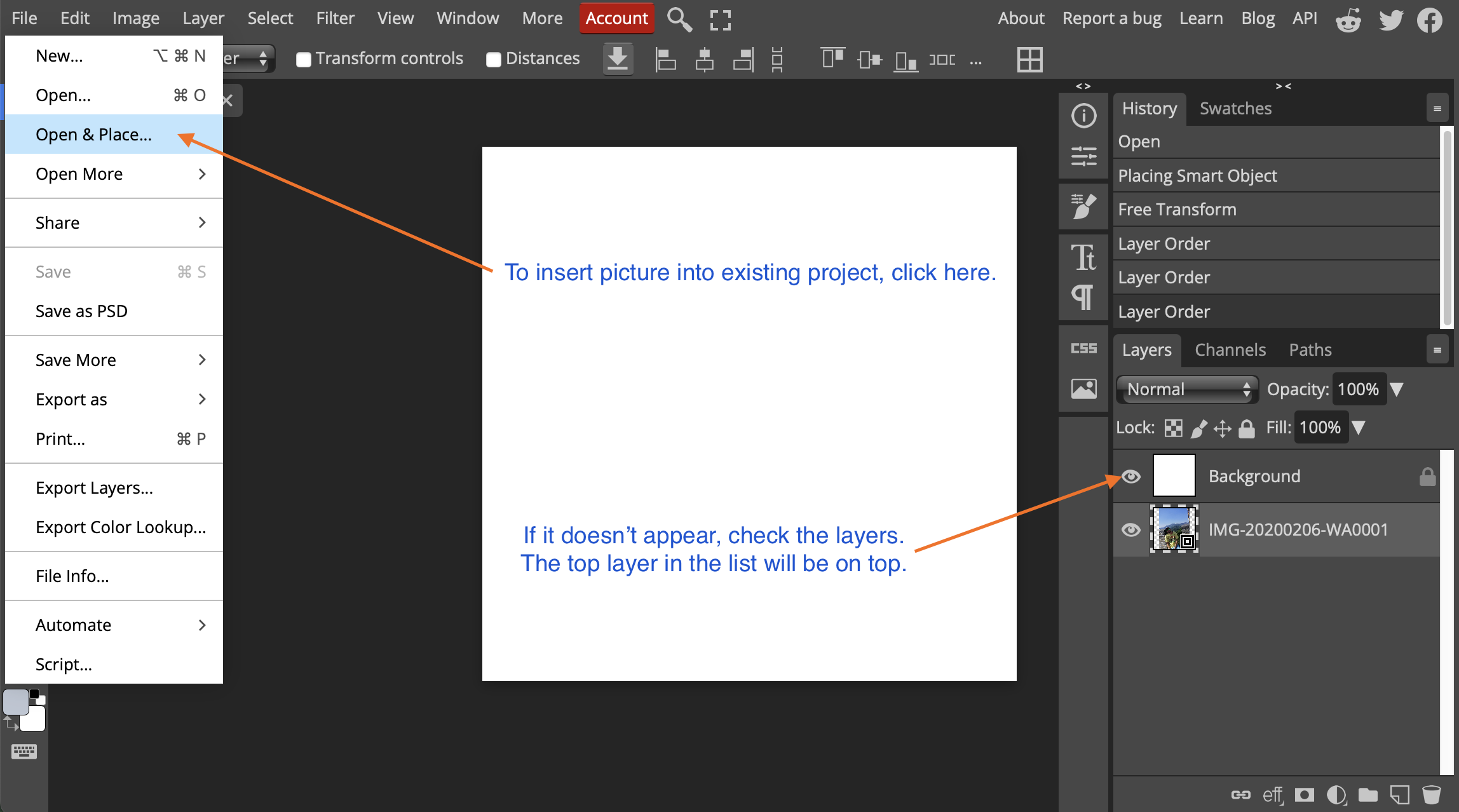Switch to the Channels tab
1459x812 pixels.
click(x=1230, y=349)
